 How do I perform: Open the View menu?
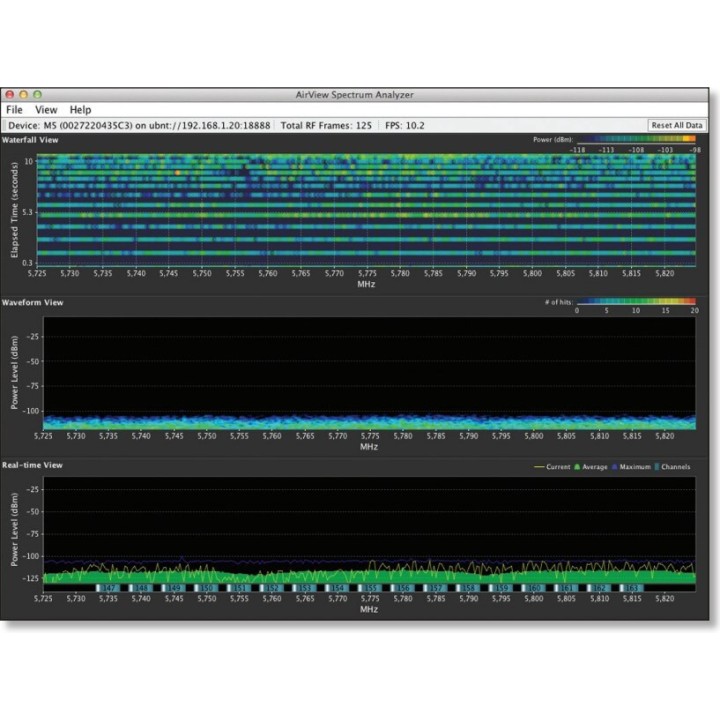(46, 110)
